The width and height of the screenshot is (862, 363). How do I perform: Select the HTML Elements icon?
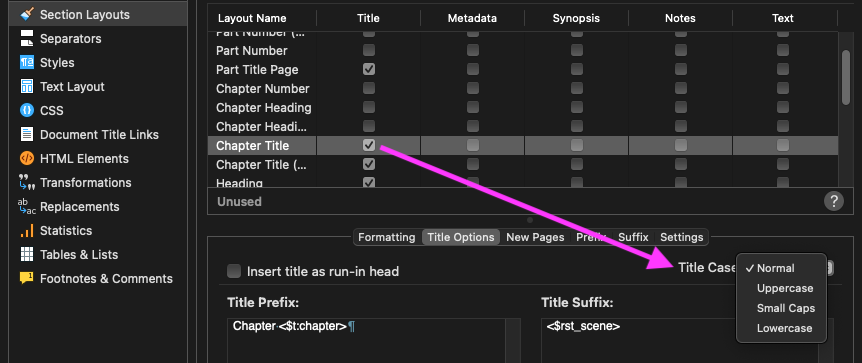[26, 158]
